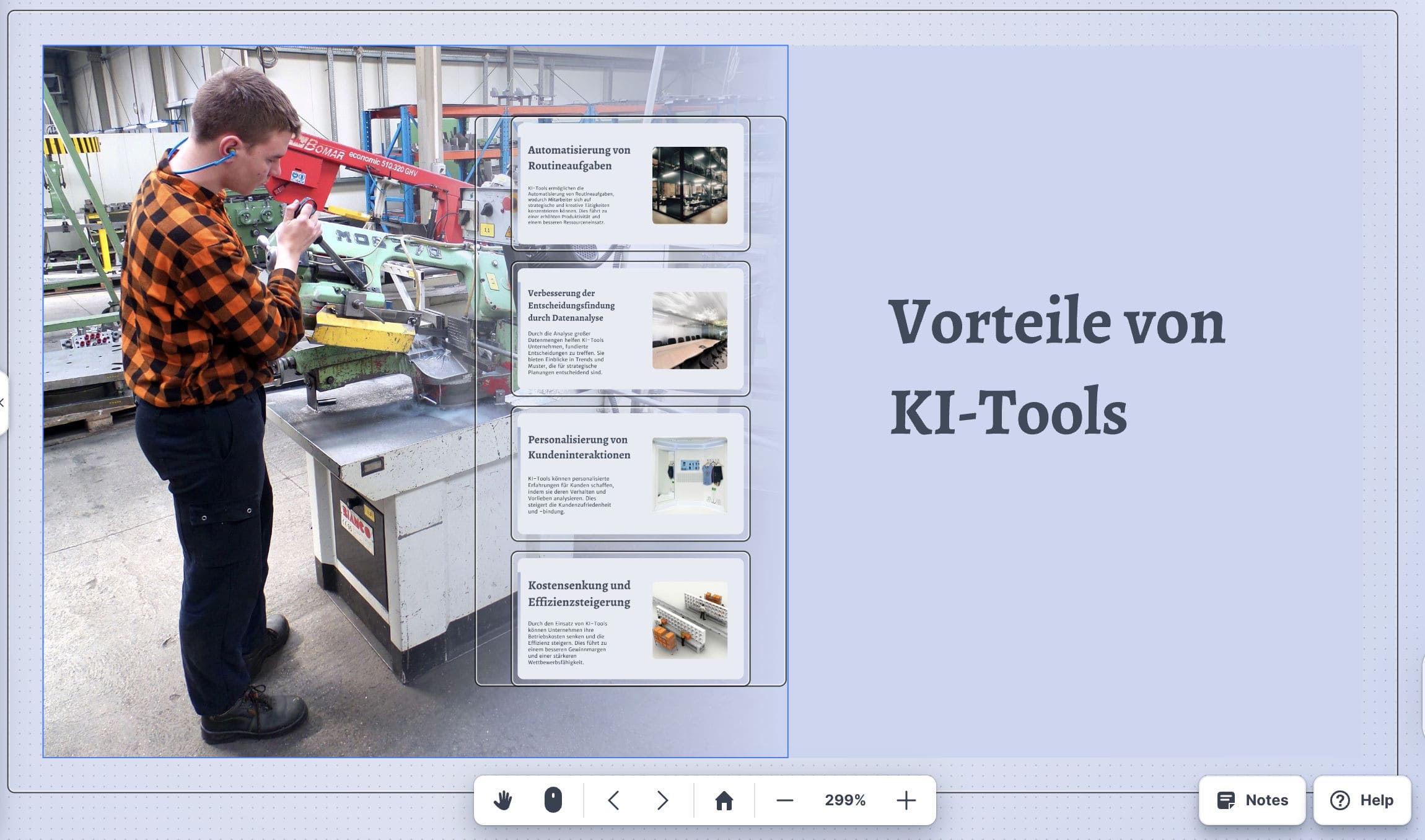The width and height of the screenshot is (1425, 840).
Task: Click the conference room image thumbnail
Action: coord(690,329)
